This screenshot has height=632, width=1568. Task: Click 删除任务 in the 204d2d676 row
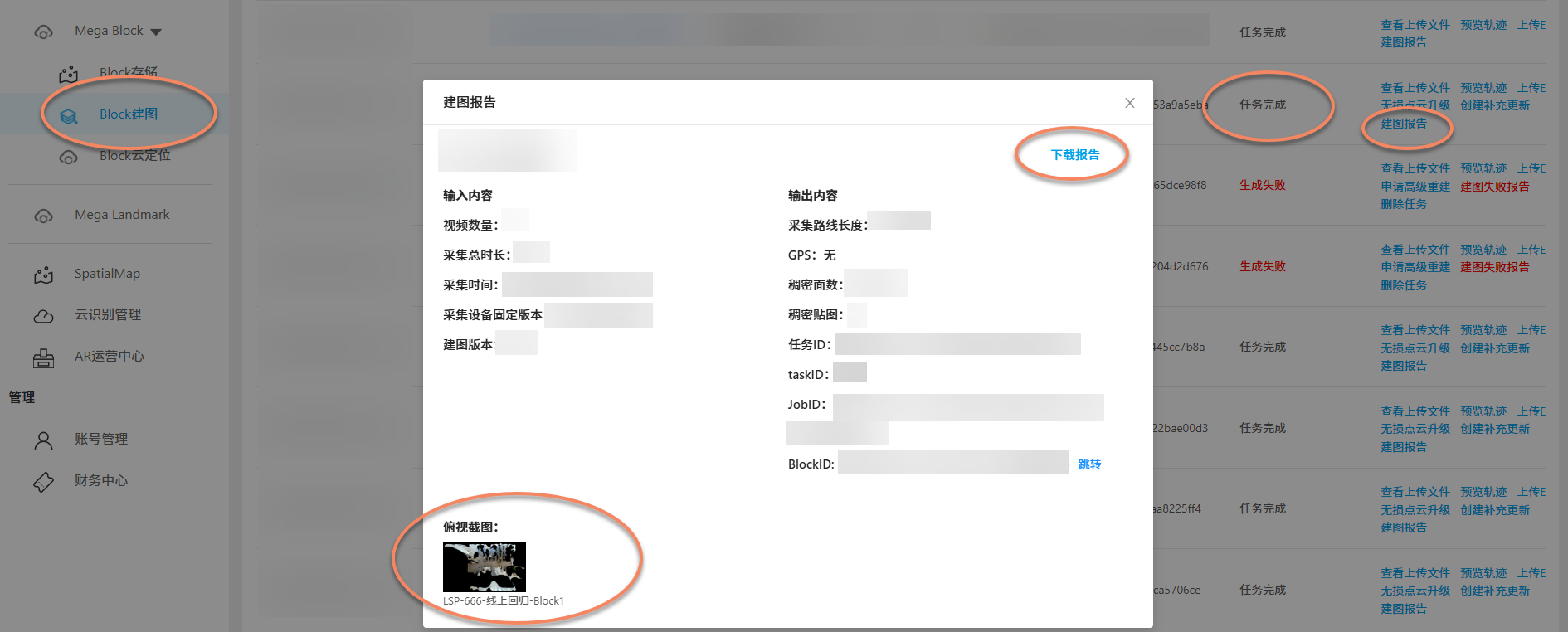click(x=1403, y=285)
